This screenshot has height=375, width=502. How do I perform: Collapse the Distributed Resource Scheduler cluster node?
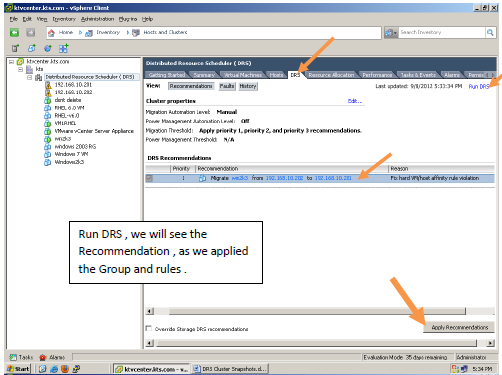click(x=30, y=77)
